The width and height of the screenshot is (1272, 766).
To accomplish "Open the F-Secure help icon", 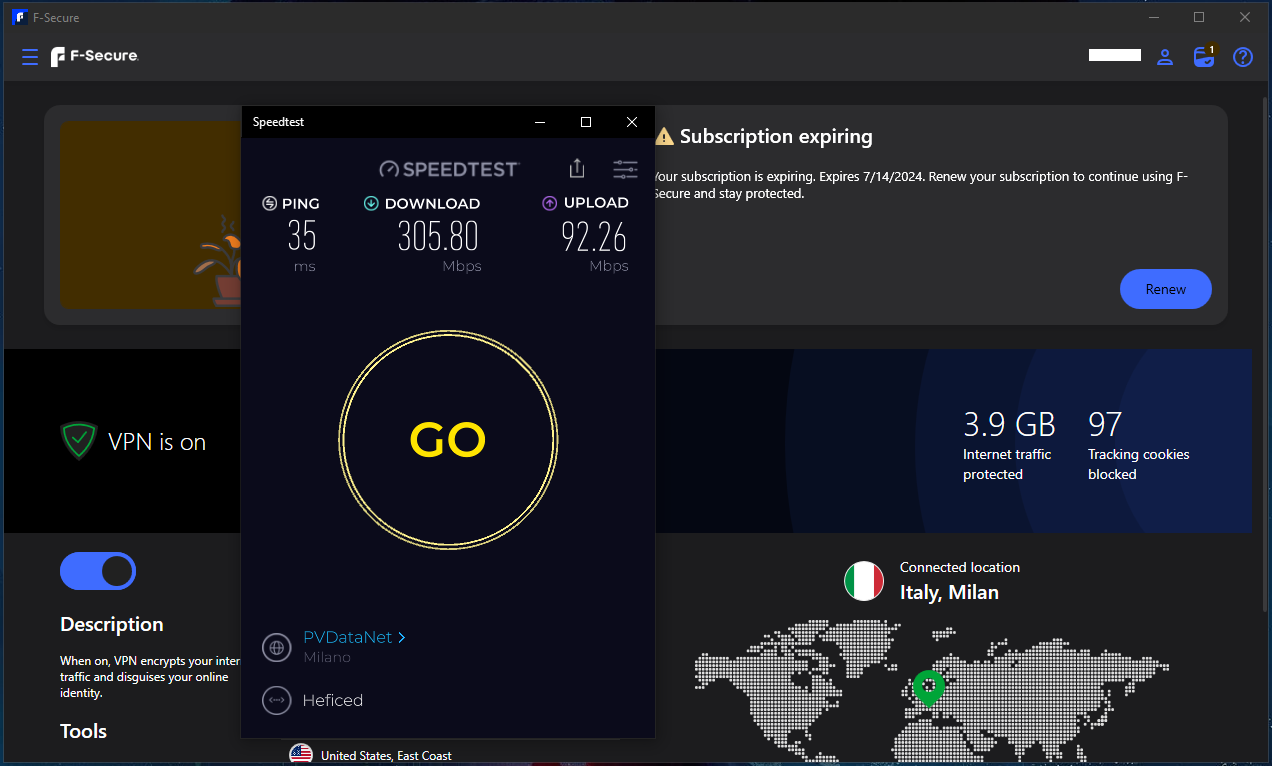I will tap(1243, 57).
